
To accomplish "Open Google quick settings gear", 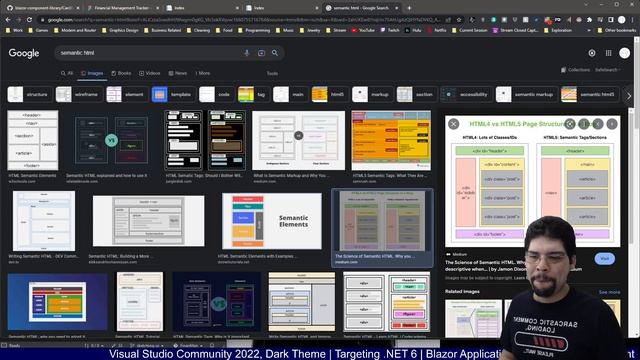I will click(x=592, y=53).
